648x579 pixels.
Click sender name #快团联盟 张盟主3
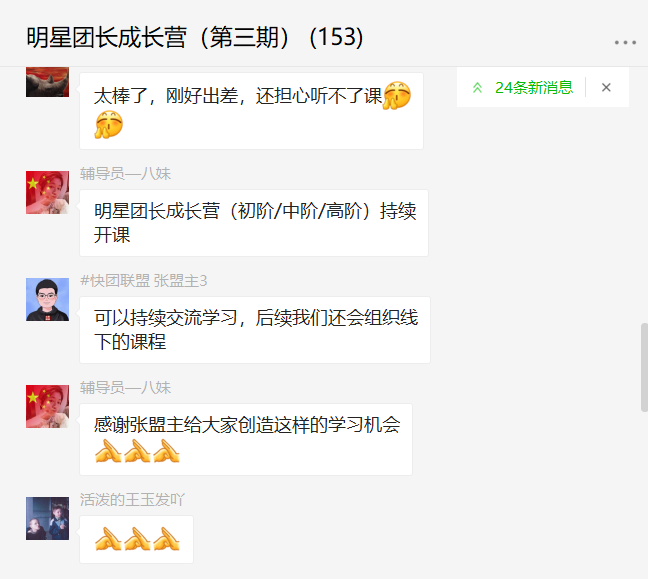coord(143,281)
